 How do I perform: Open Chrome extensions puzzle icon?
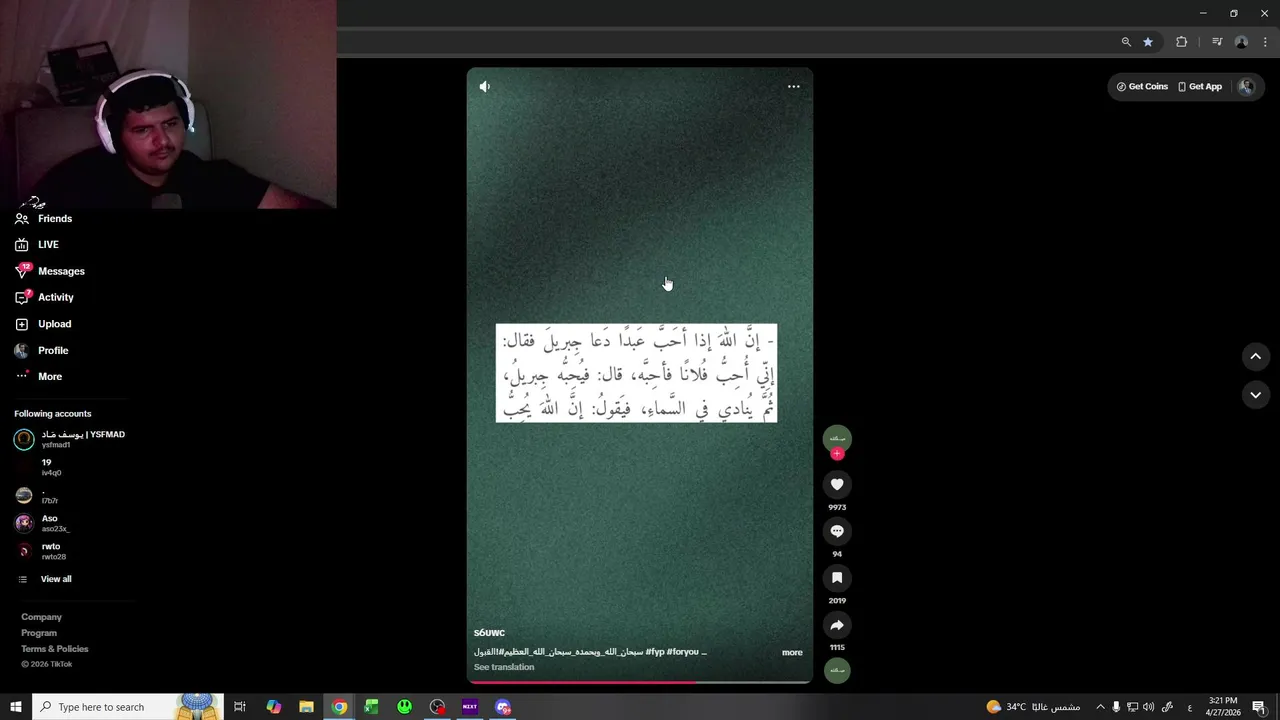[x=1182, y=42]
